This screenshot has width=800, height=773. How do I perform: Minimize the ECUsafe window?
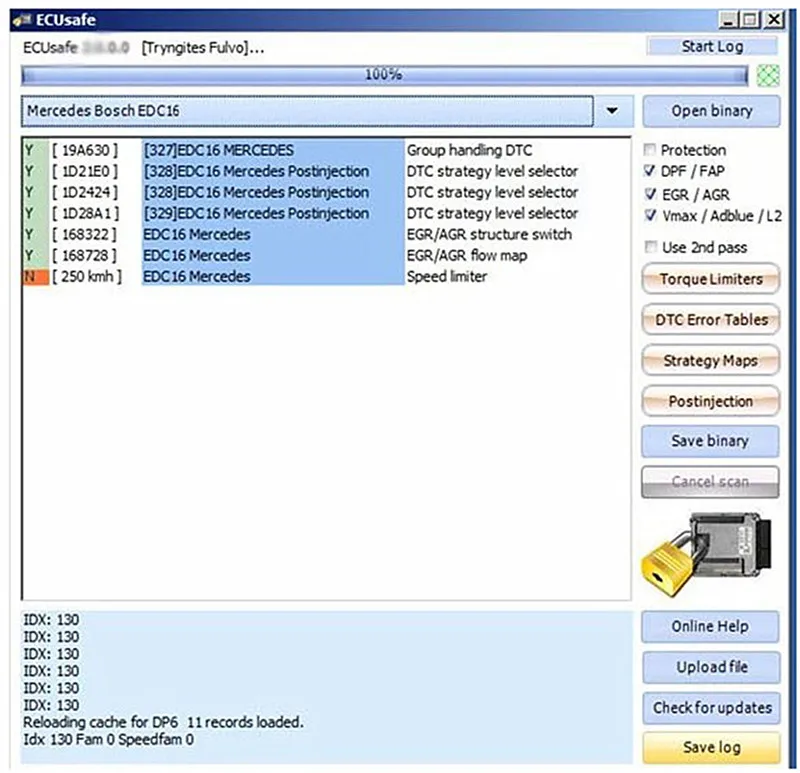click(x=728, y=20)
